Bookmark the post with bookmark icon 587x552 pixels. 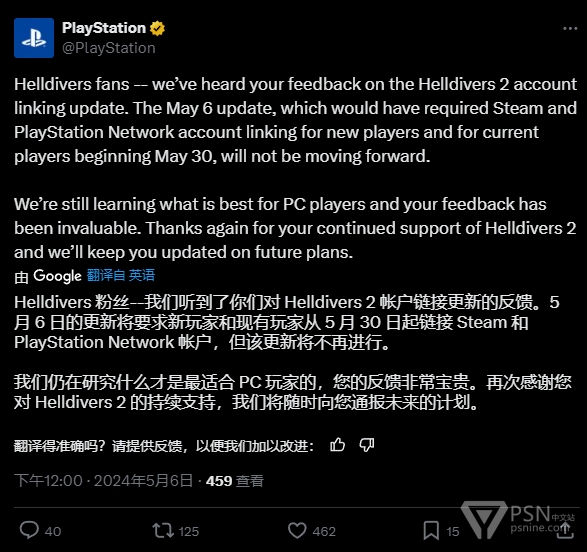(x=431, y=531)
